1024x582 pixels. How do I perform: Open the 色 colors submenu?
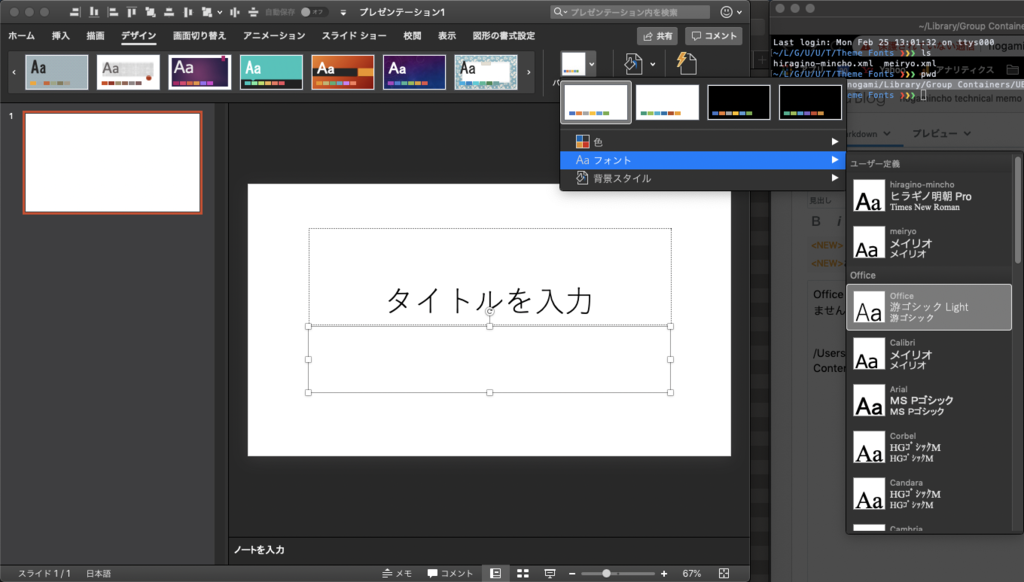pyautogui.click(x=703, y=142)
